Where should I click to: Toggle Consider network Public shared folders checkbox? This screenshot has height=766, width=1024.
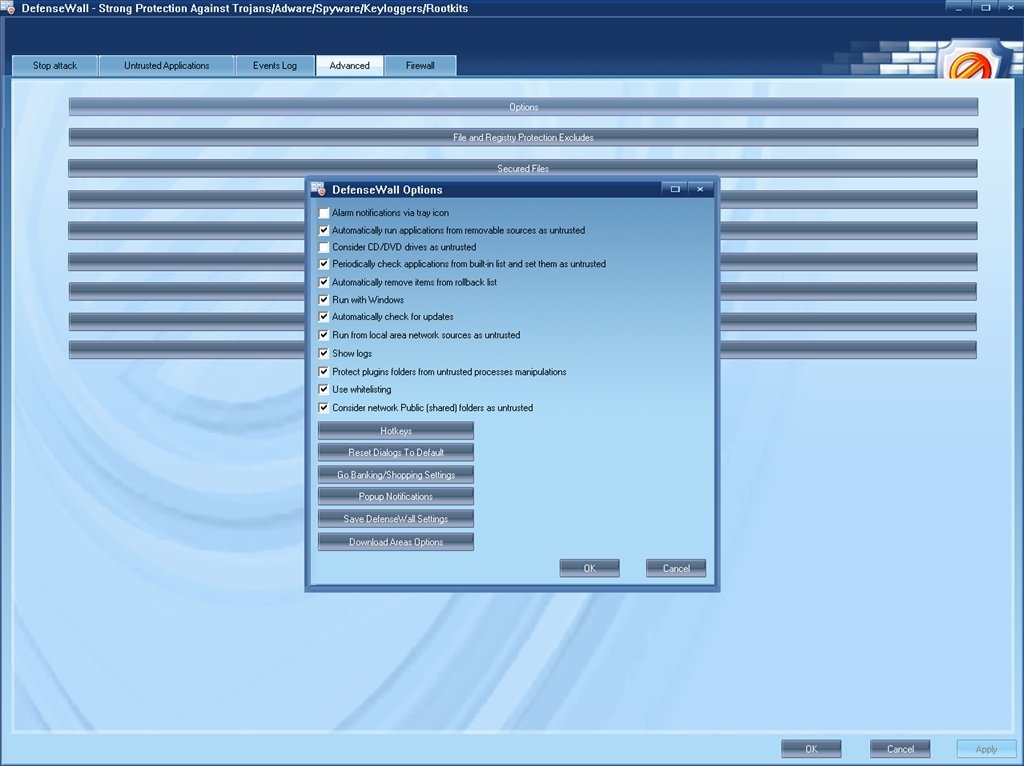[x=324, y=407]
